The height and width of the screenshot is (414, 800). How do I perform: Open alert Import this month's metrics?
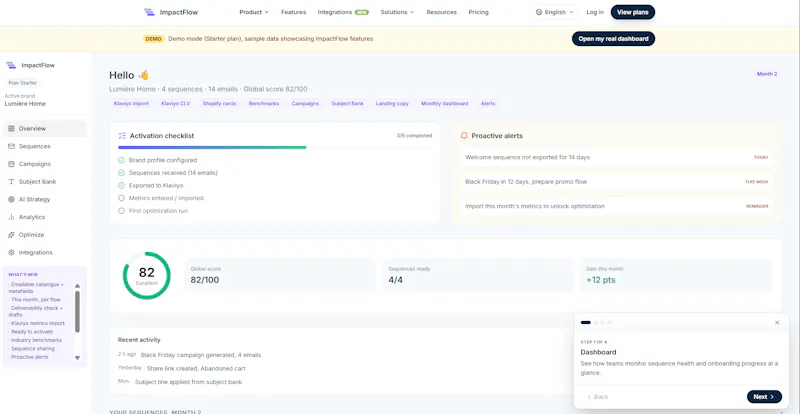(x=616, y=206)
